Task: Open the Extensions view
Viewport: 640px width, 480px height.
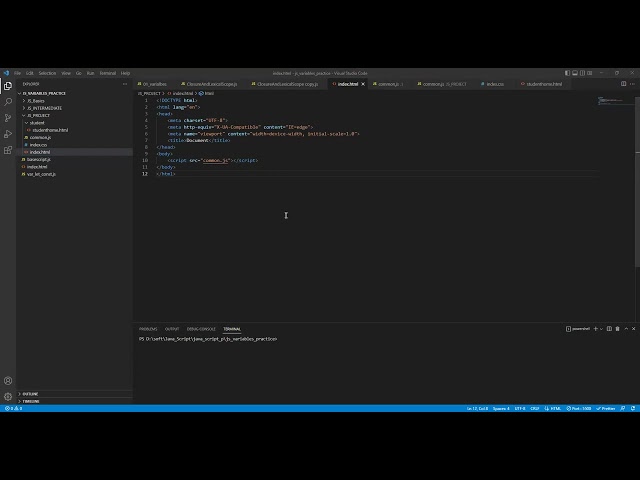Action: pos(8,150)
